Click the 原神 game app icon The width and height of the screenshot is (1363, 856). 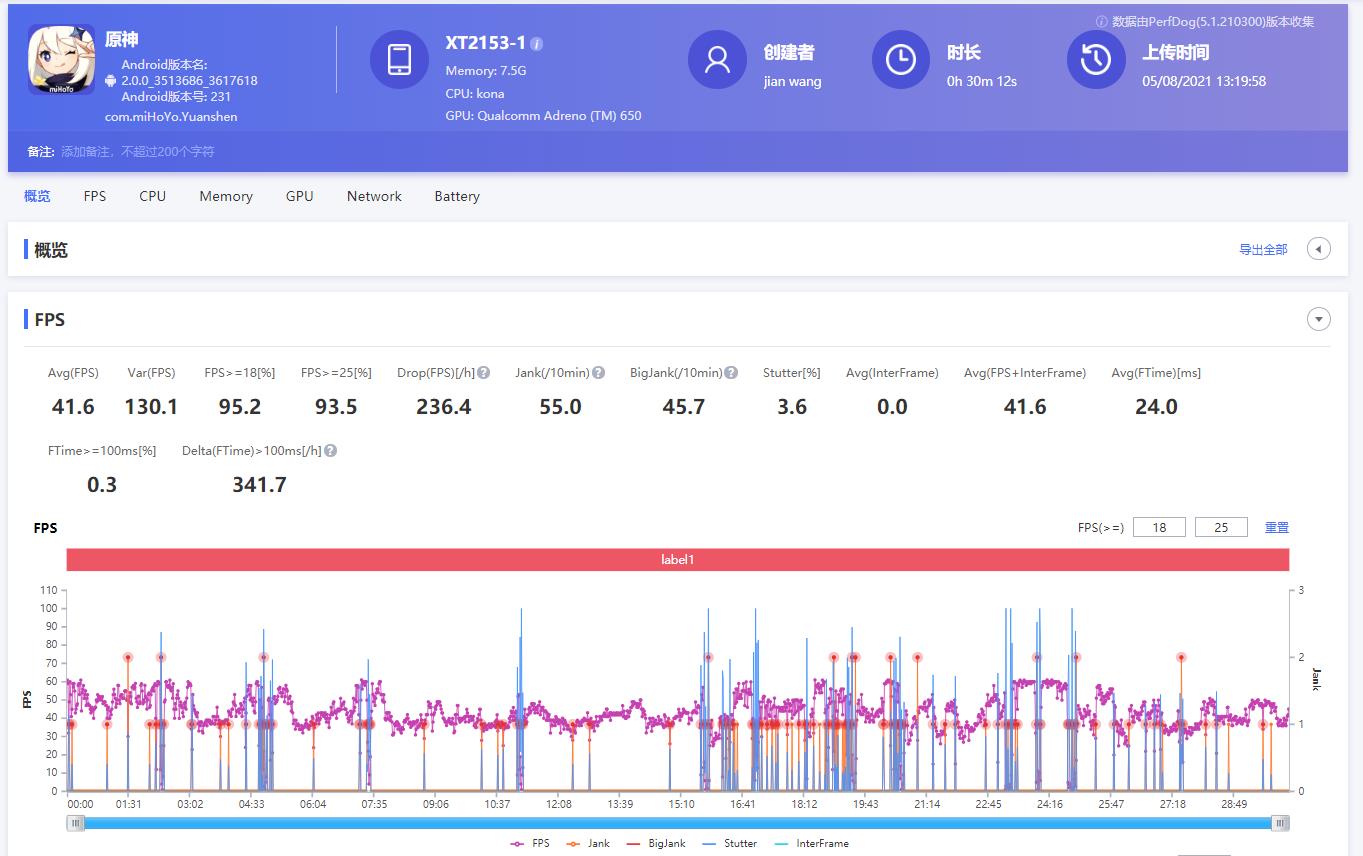[60, 59]
